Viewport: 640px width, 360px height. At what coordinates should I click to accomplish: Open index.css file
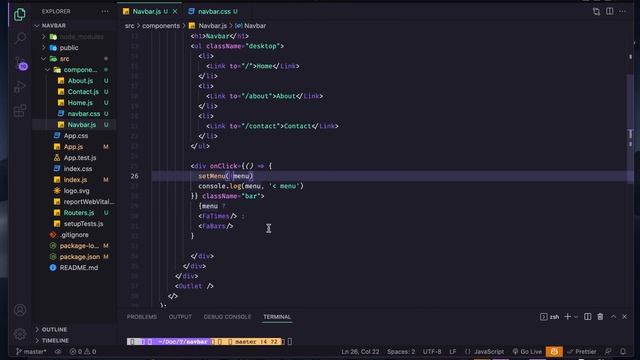pos(78,169)
